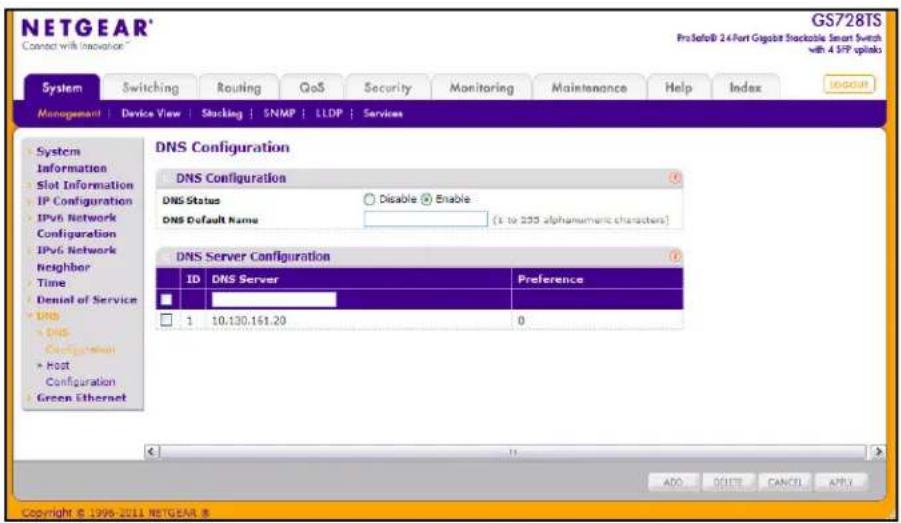Check the box for DNS server 10.130.161.20
The width and height of the screenshot is (901, 523).
[166, 320]
